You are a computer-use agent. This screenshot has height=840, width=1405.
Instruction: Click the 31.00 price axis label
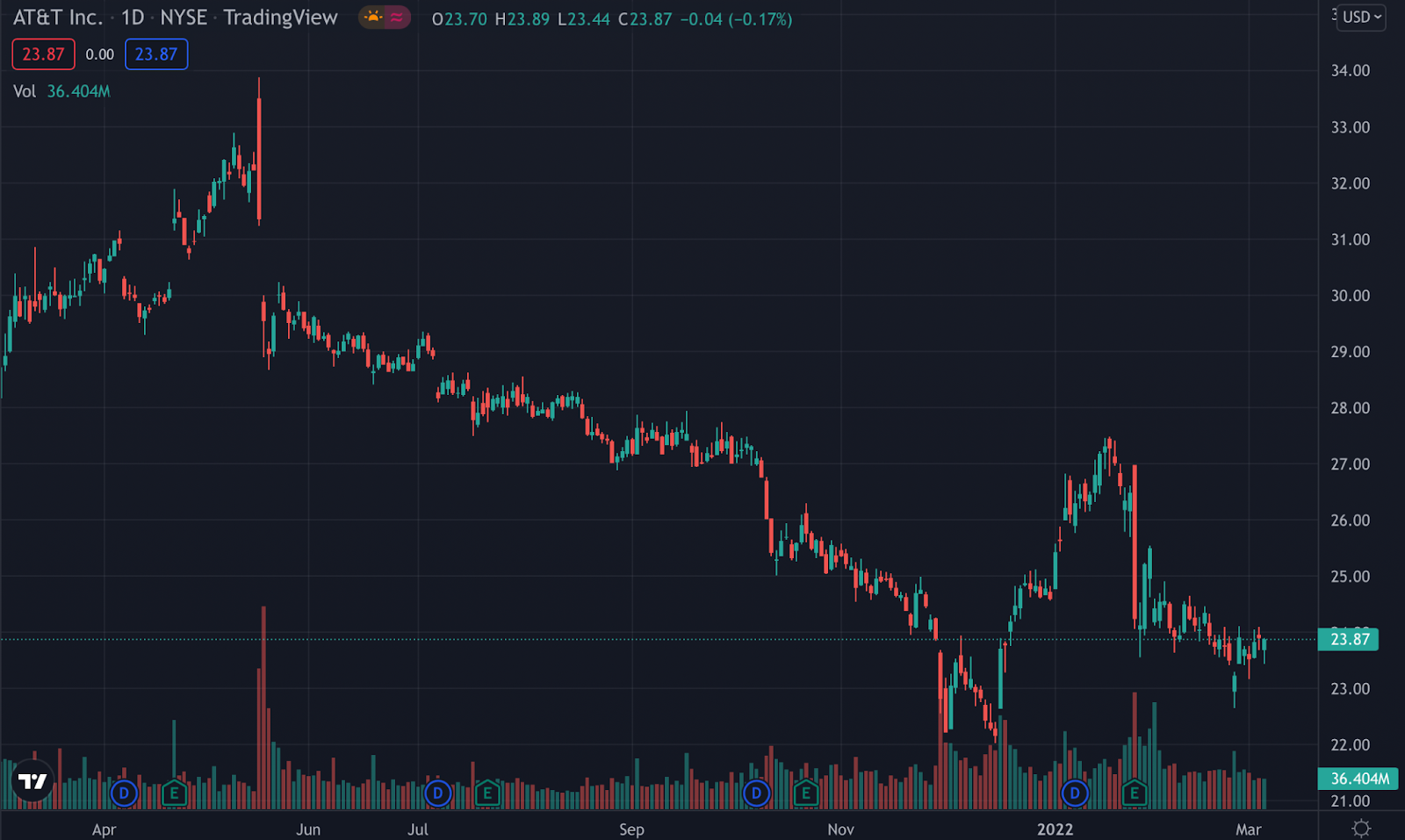pyautogui.click(x=1350, y=240)
